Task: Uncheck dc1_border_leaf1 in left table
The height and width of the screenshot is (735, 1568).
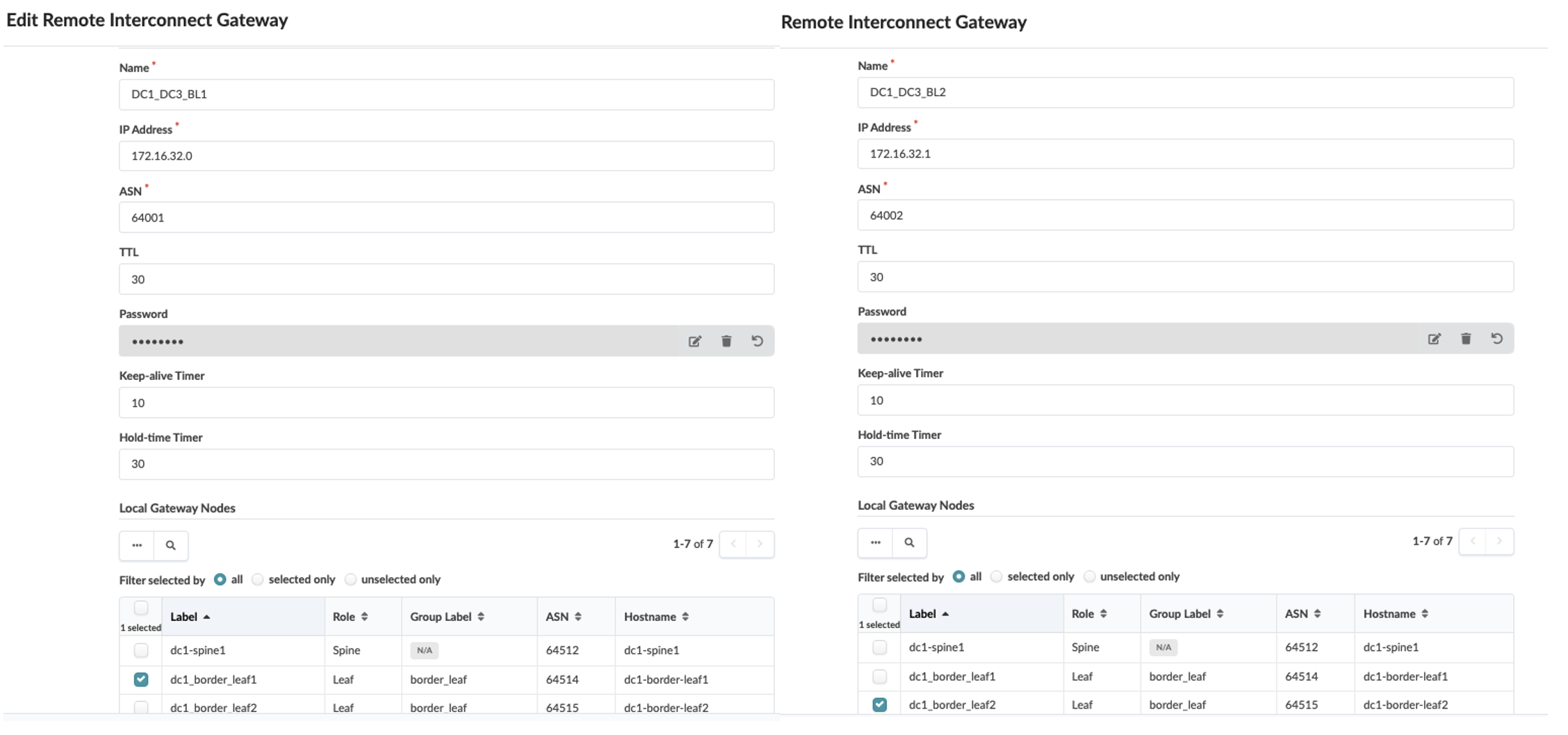Action: pyautogui.click(x=141, y=679)
